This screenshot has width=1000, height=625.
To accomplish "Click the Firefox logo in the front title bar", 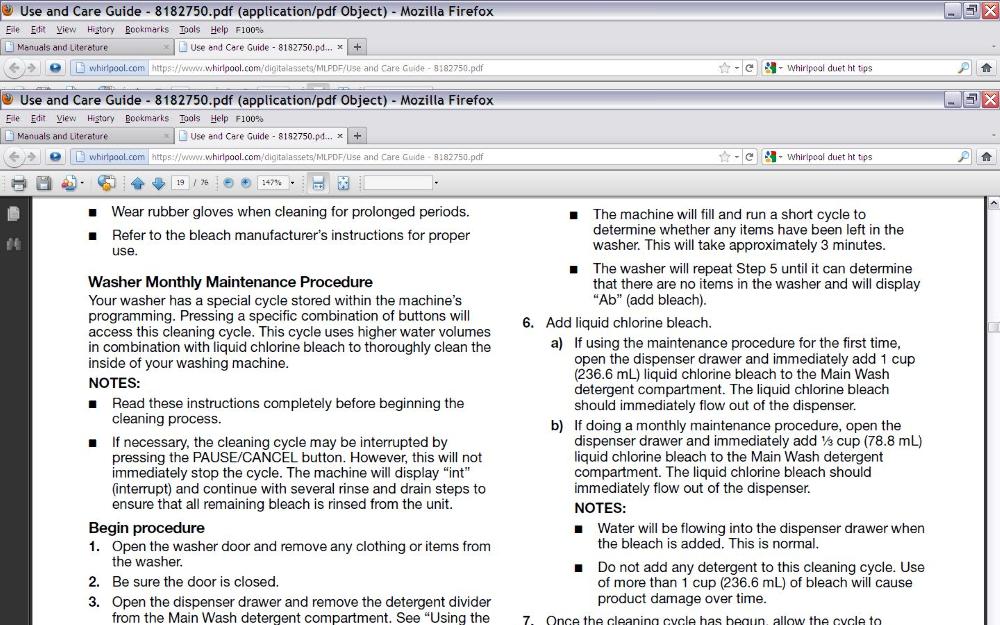I will tap(8, 99).
